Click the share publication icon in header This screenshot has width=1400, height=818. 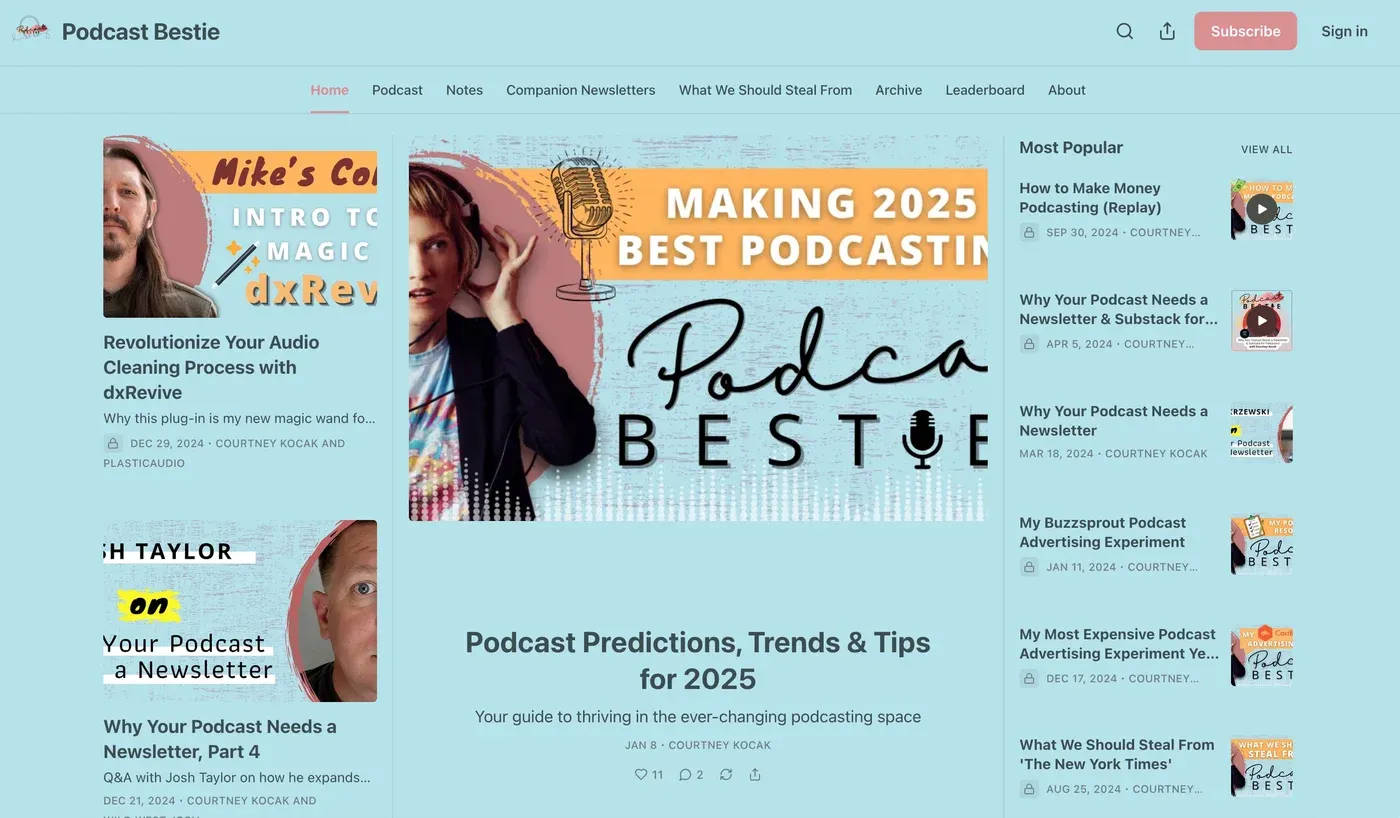point(1167,31)
